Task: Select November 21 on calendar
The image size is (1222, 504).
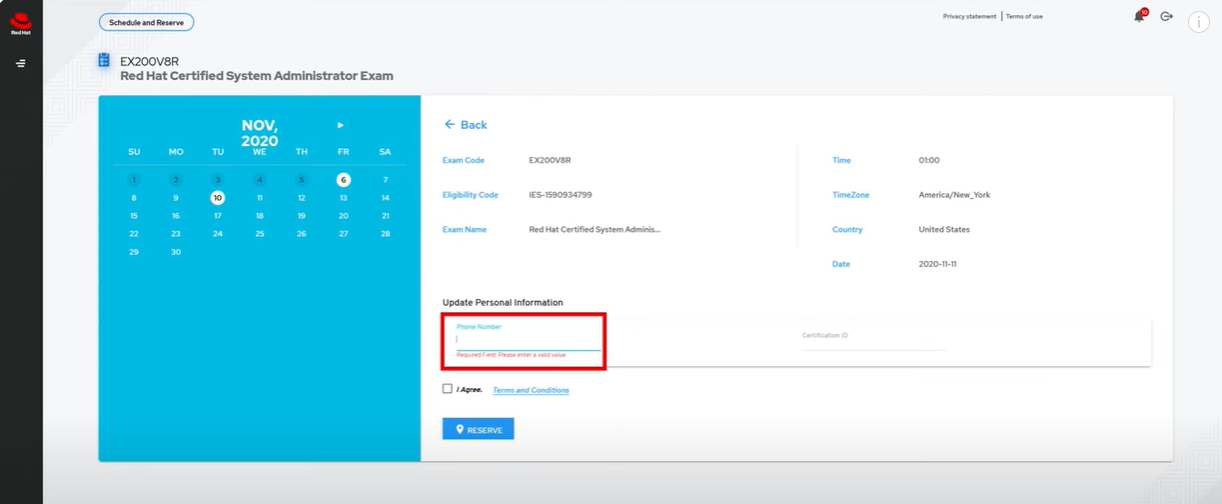Action: (385, 216)
